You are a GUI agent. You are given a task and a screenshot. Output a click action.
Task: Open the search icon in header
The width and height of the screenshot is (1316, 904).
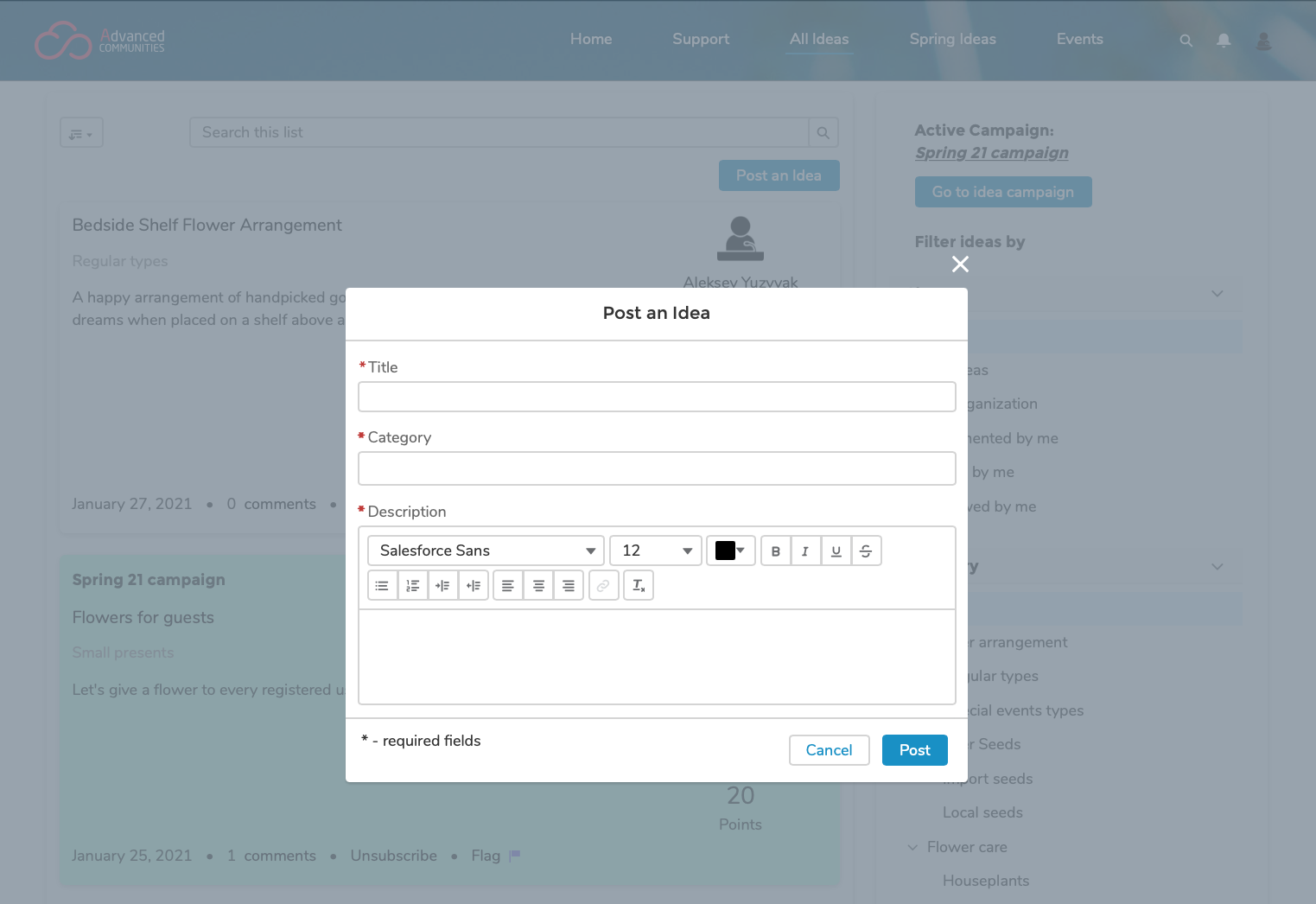1186,41
